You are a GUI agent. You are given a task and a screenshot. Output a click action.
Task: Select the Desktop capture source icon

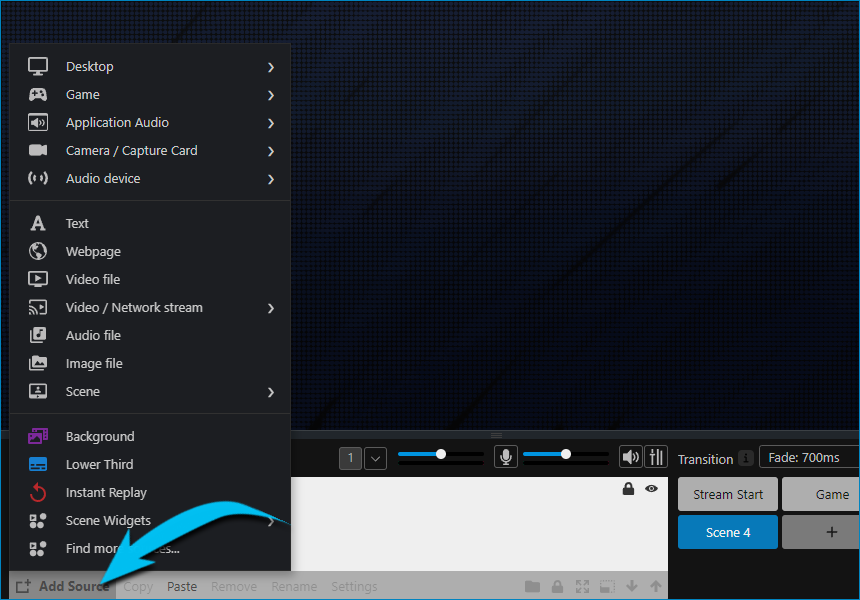(x=38, y=66)
